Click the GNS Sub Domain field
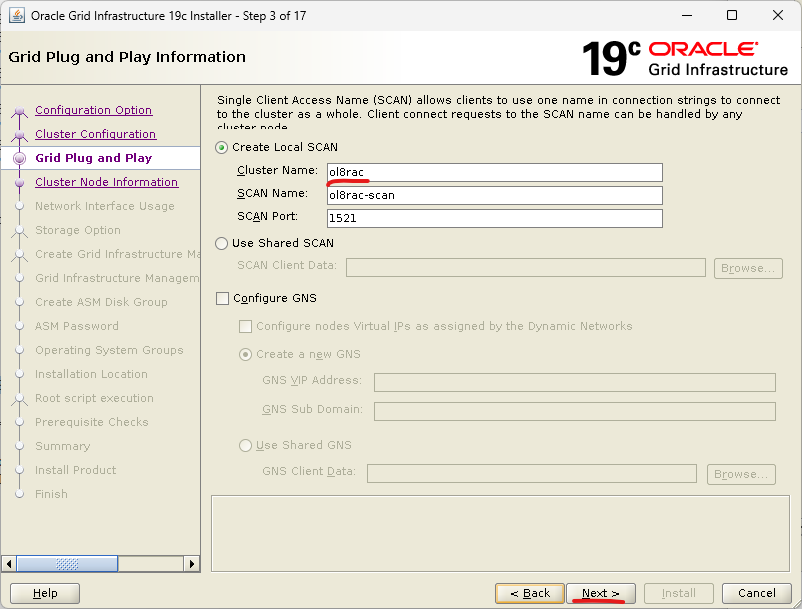 click(x=575, y=411)
